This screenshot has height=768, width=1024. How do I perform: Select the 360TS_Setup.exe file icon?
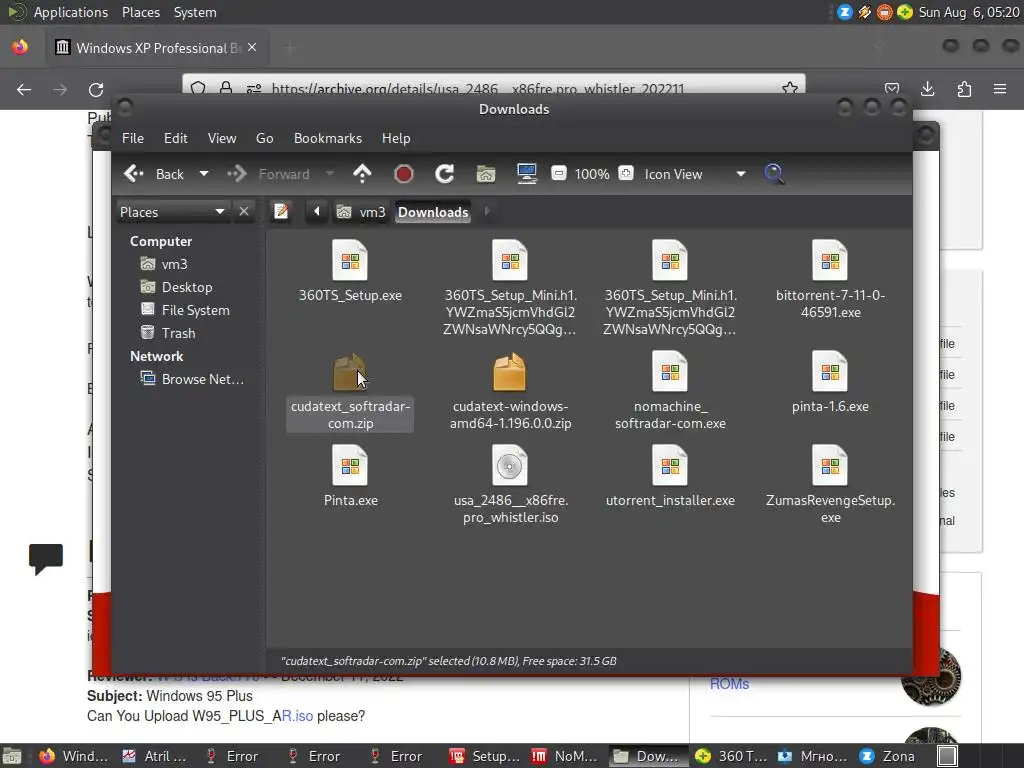pyautogui.click(x=350, y=261)
